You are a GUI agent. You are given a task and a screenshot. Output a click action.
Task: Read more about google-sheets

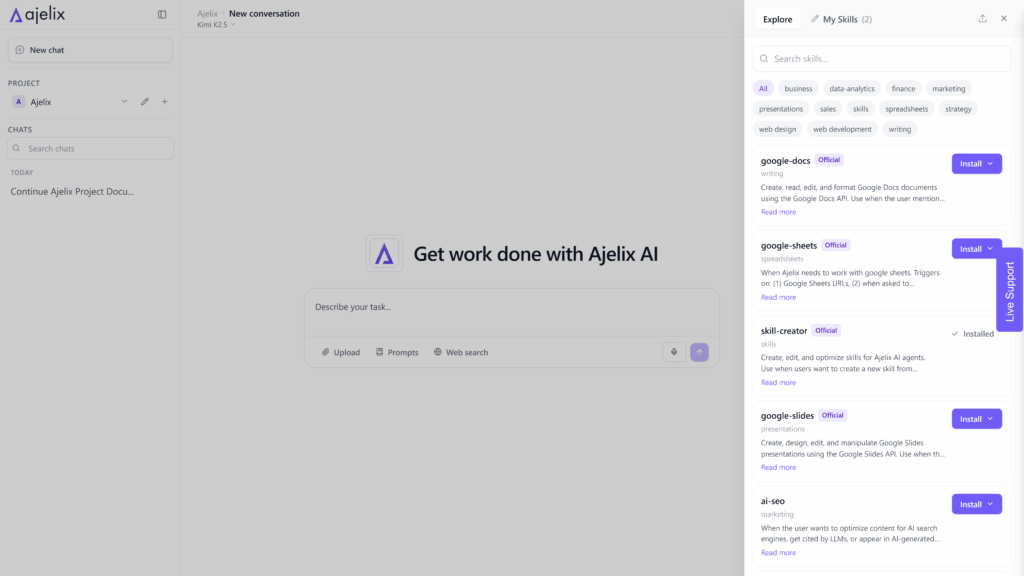point(778,297)
